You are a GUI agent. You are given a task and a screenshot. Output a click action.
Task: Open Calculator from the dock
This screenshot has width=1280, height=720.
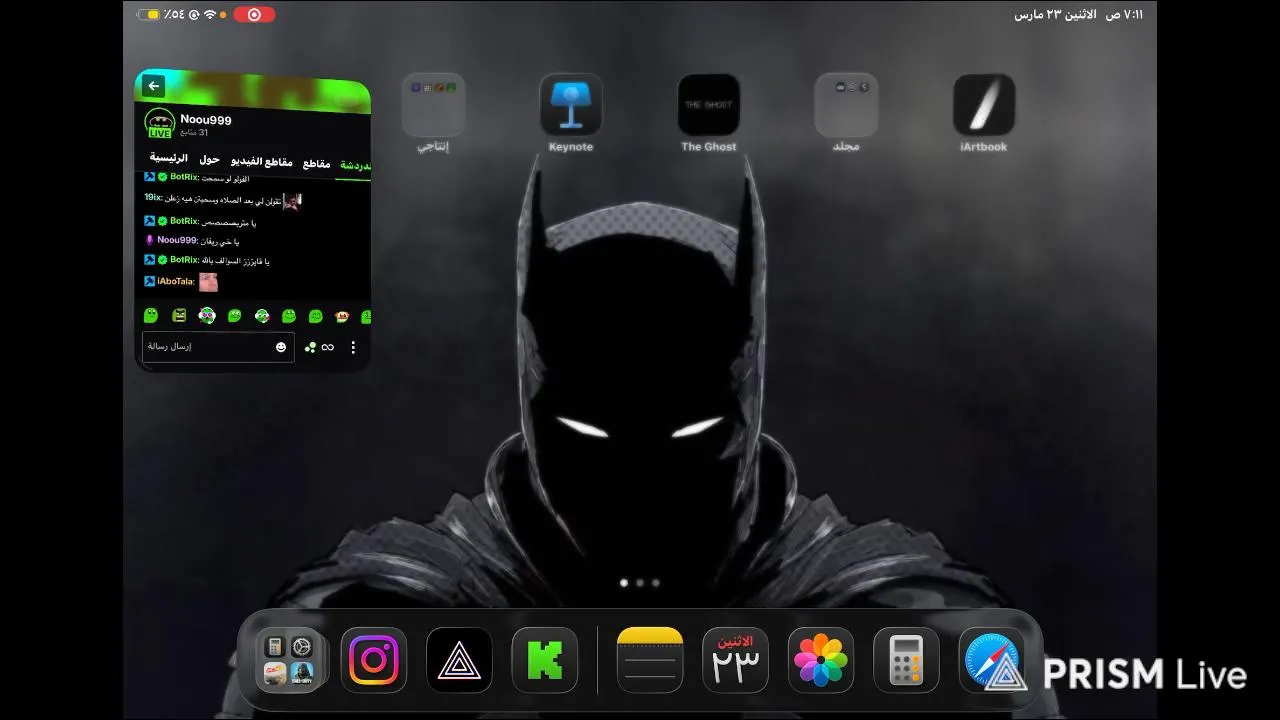906,660
